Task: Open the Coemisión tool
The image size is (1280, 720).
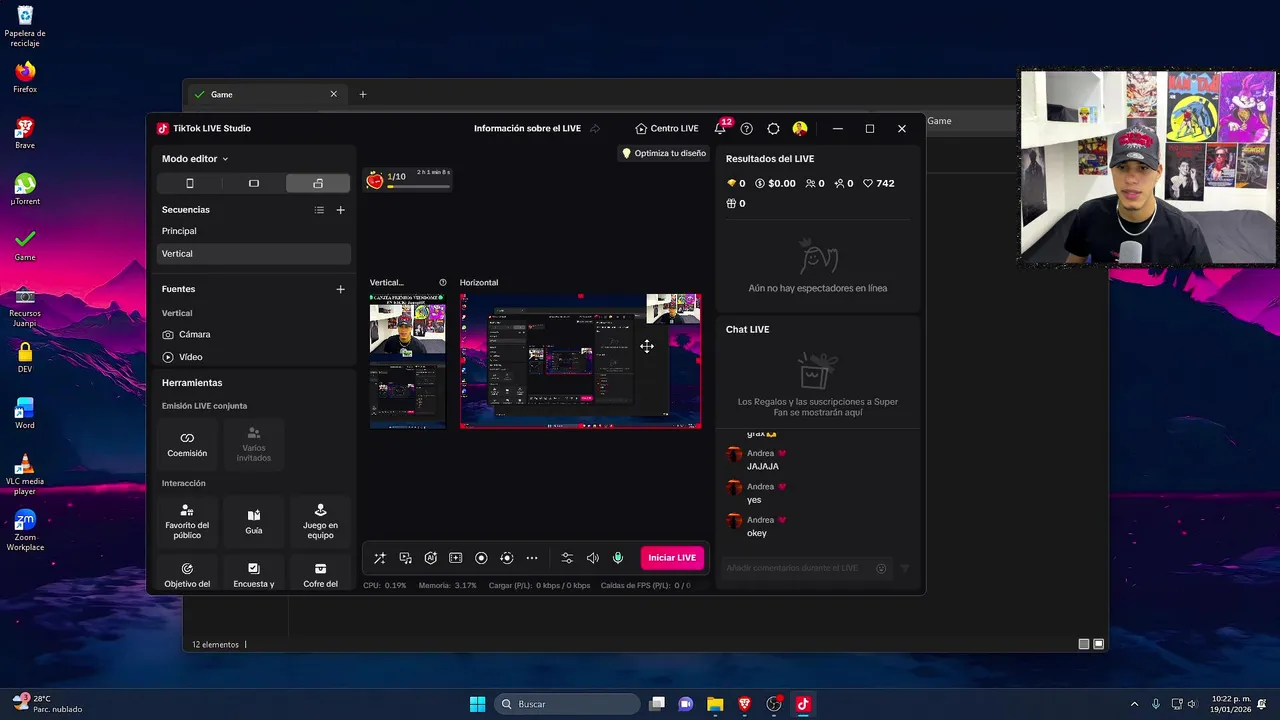Action: tap(187, 444)
